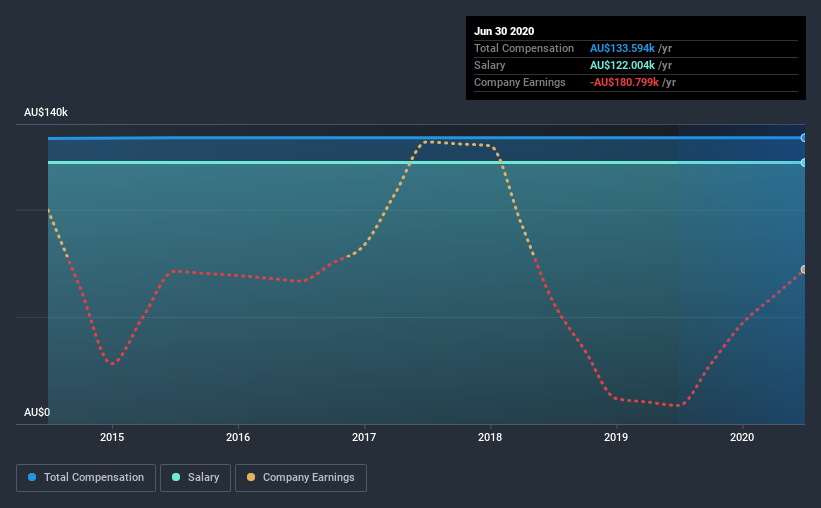Click the 2018 x-axis label
Screen dimensions: 821x508
click(x=490, y=437)
